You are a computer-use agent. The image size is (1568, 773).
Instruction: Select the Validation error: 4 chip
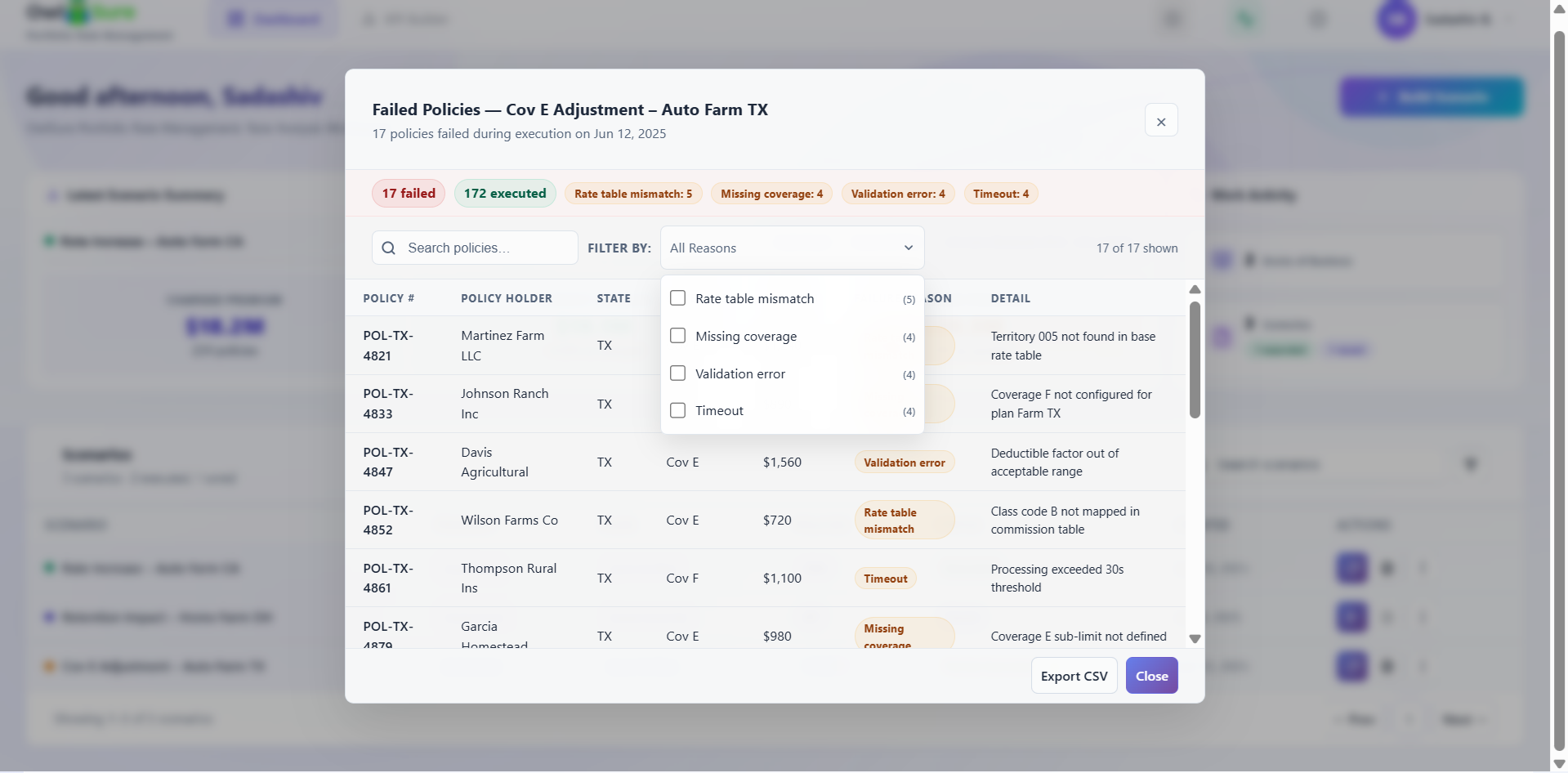898,194
